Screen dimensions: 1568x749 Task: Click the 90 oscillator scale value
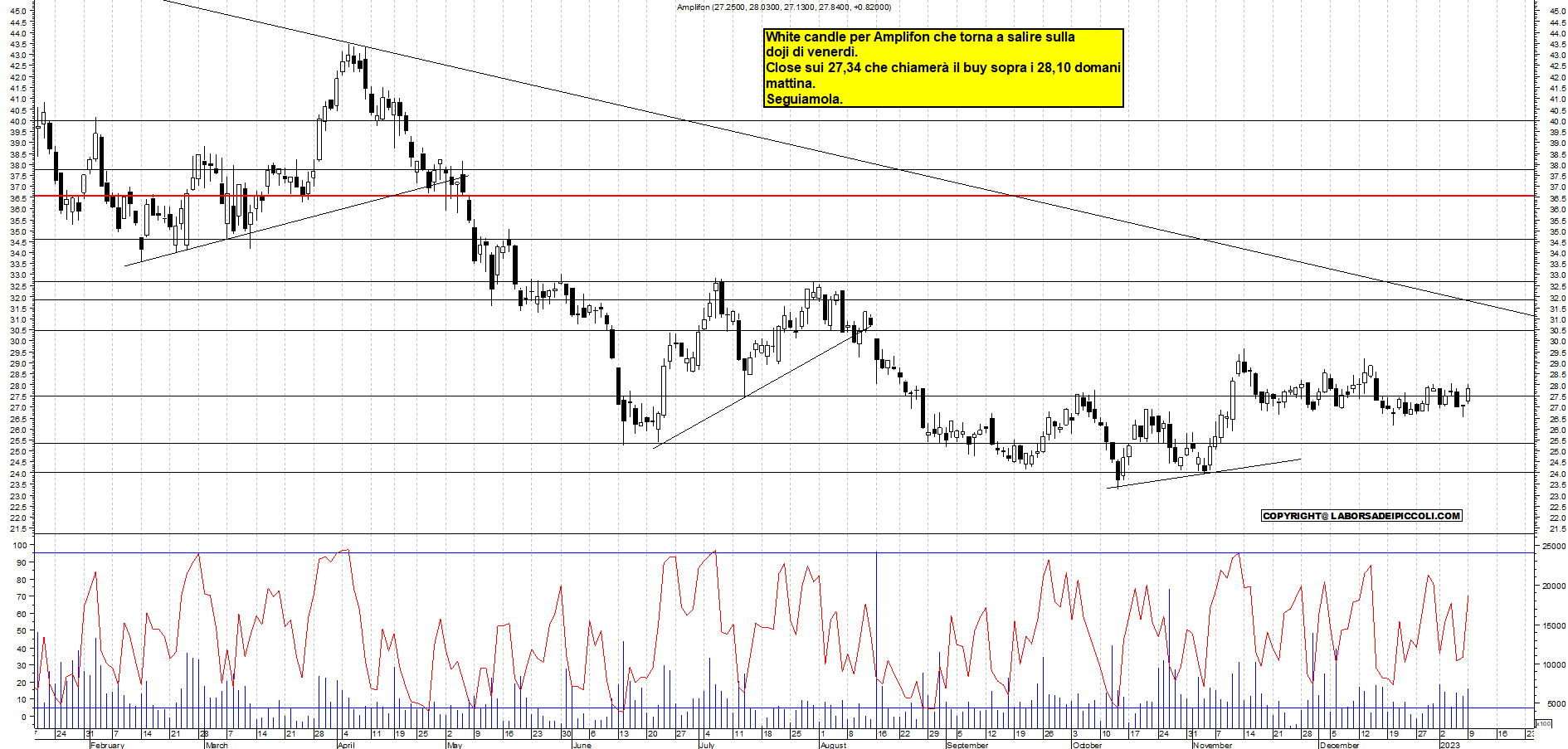click(21, 562)
